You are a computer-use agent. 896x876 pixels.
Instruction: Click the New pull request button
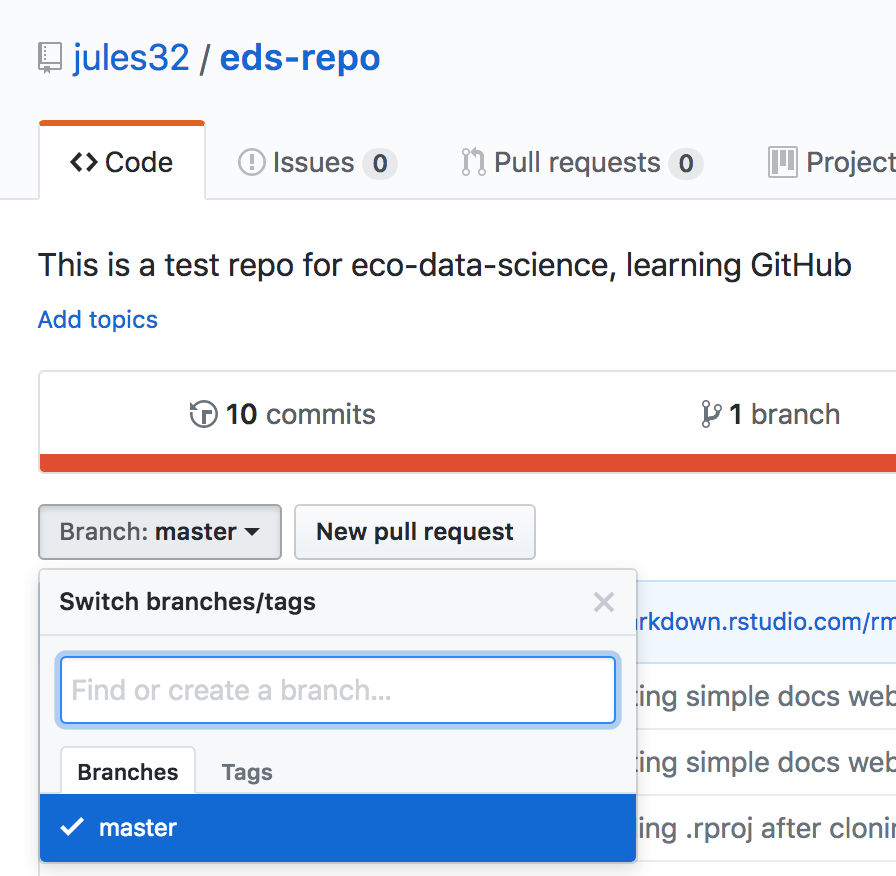pyautogui.click(x=415, y=532)
